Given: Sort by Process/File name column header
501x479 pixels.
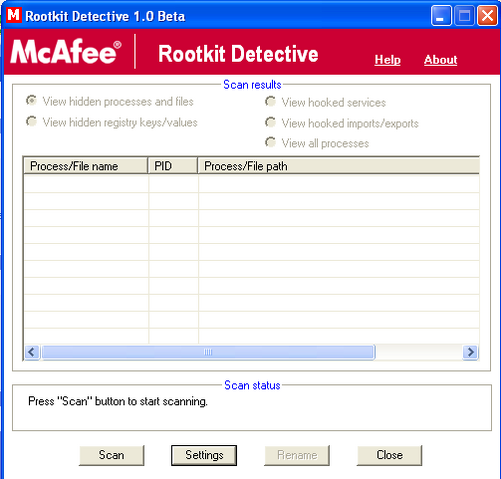Looking at the screenshot, I should coord(86,166).
